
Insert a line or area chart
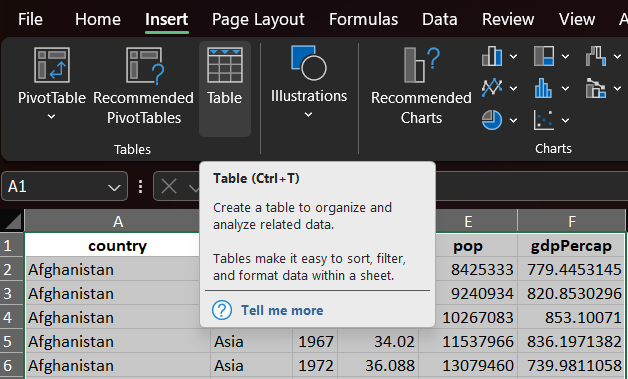pos(492,87)
